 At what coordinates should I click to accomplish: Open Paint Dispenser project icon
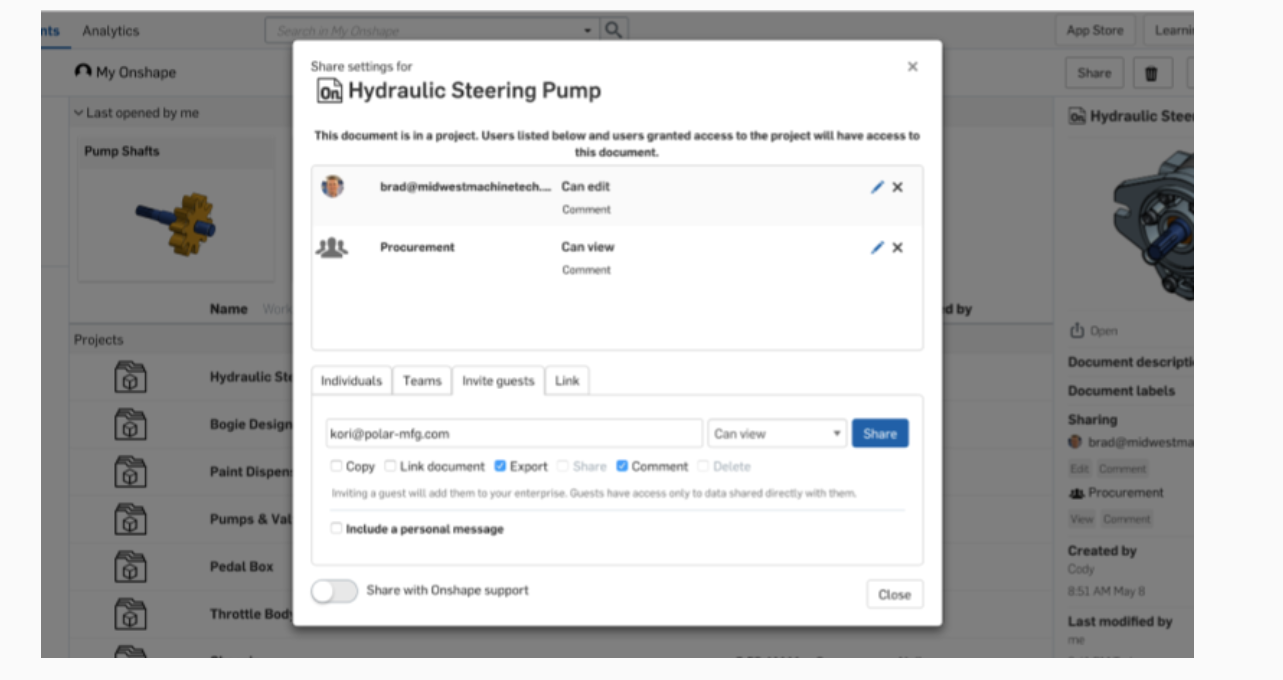click(x=130, y=472)
